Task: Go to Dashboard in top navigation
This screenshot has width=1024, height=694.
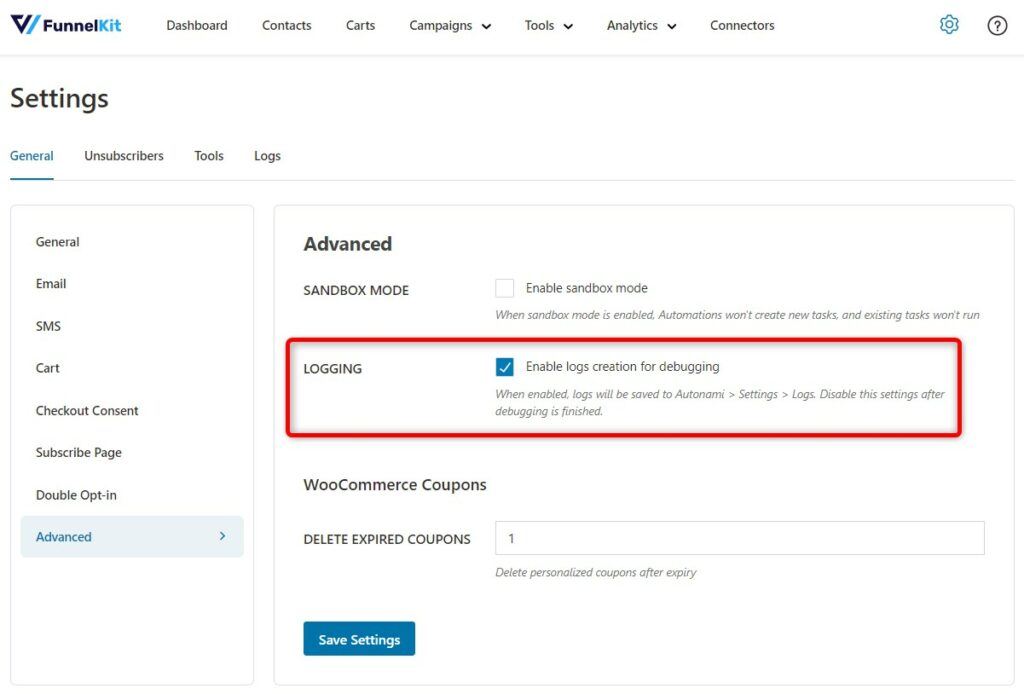Action: coord(197,25)
